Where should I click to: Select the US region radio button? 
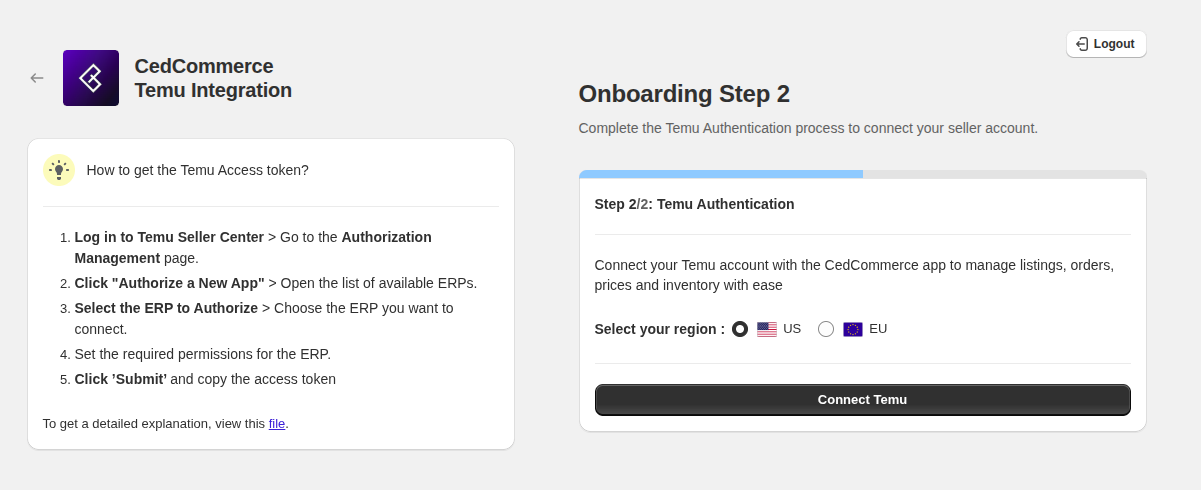pos(740,329)
